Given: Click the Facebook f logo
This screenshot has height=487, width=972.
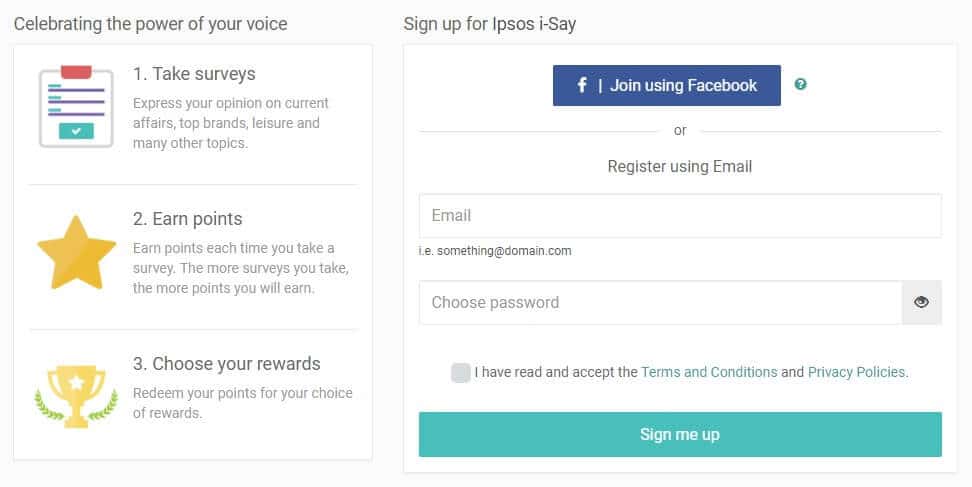Looking at the screenshot, I should click(581, 85).
